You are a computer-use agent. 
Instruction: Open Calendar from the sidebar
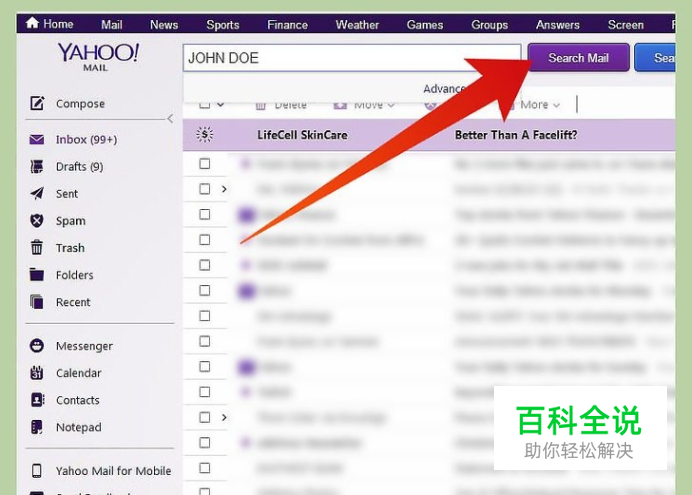point(79,373)
